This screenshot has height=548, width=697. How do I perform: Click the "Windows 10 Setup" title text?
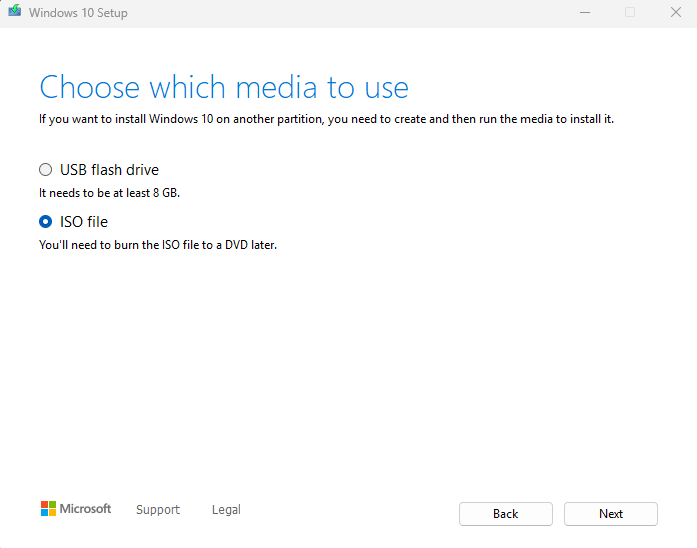click(78, 13)
